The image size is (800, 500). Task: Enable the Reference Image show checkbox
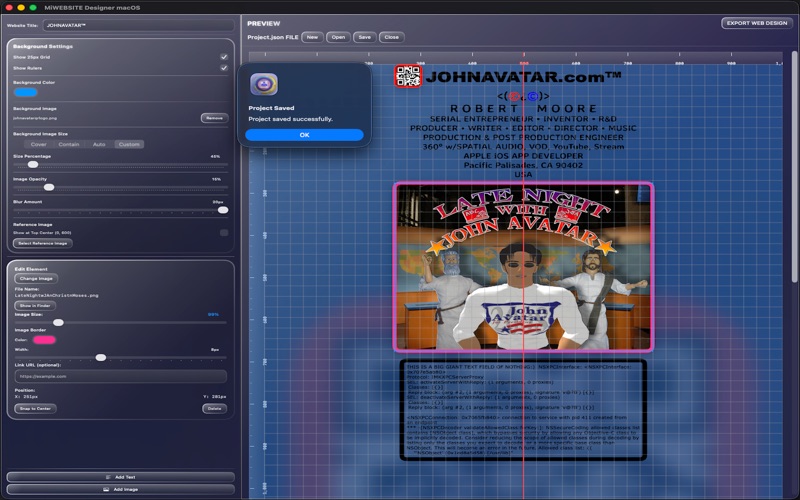coord(223,233)
